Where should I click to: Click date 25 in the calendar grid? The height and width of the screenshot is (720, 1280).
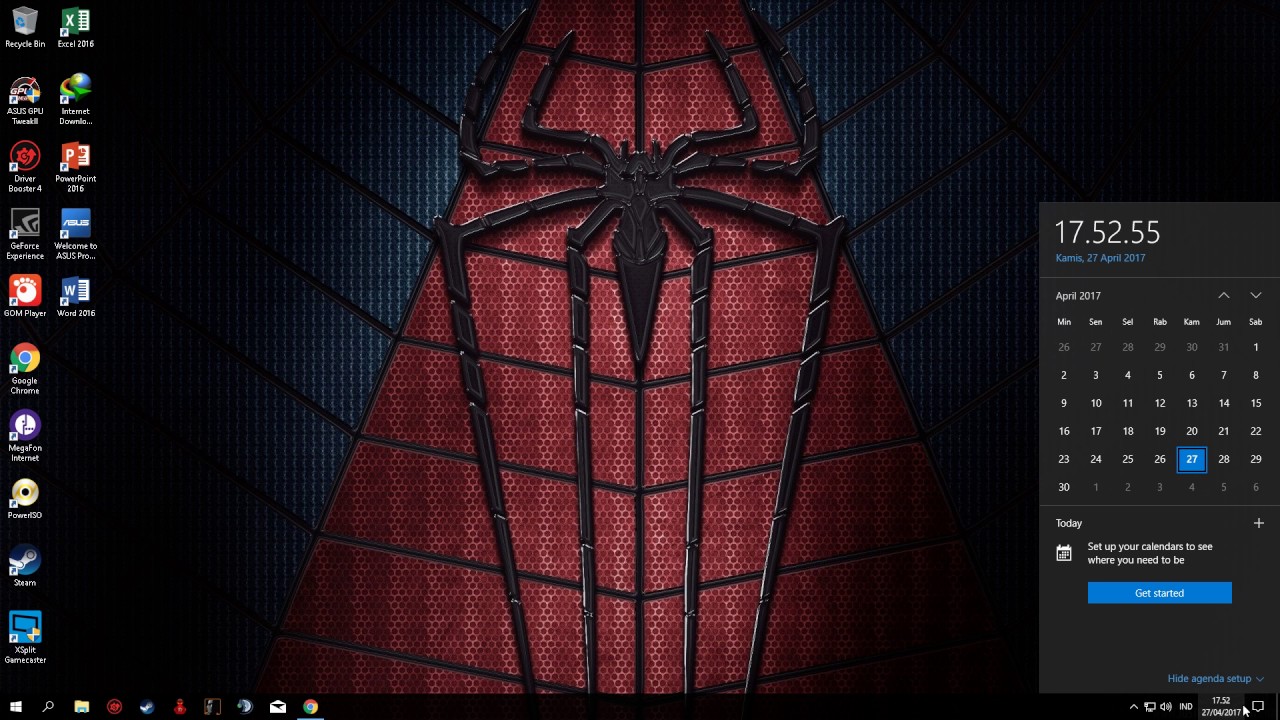[1128, 459]
